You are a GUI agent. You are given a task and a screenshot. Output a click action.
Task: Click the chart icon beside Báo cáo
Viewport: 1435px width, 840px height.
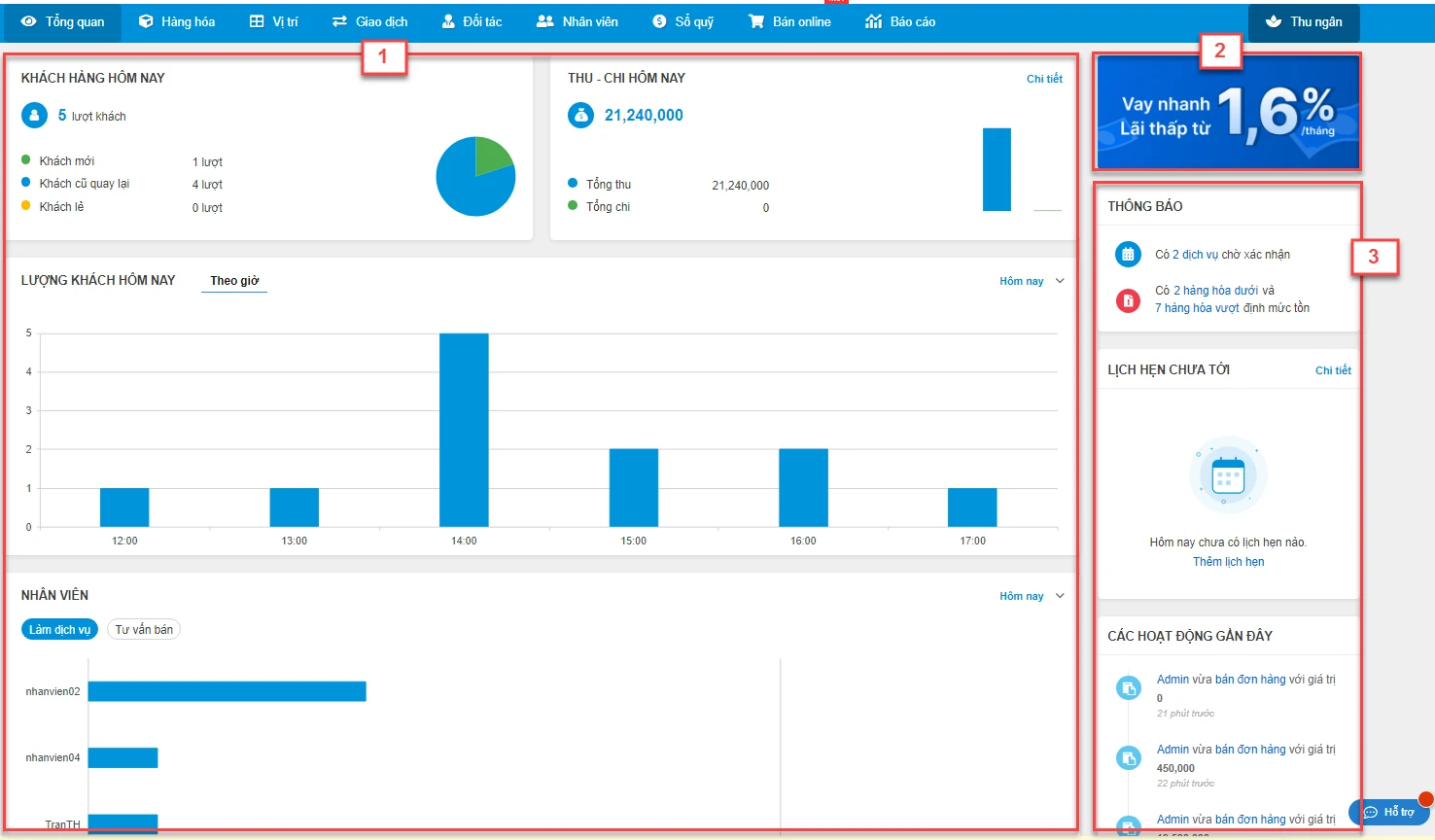point(873,21)
